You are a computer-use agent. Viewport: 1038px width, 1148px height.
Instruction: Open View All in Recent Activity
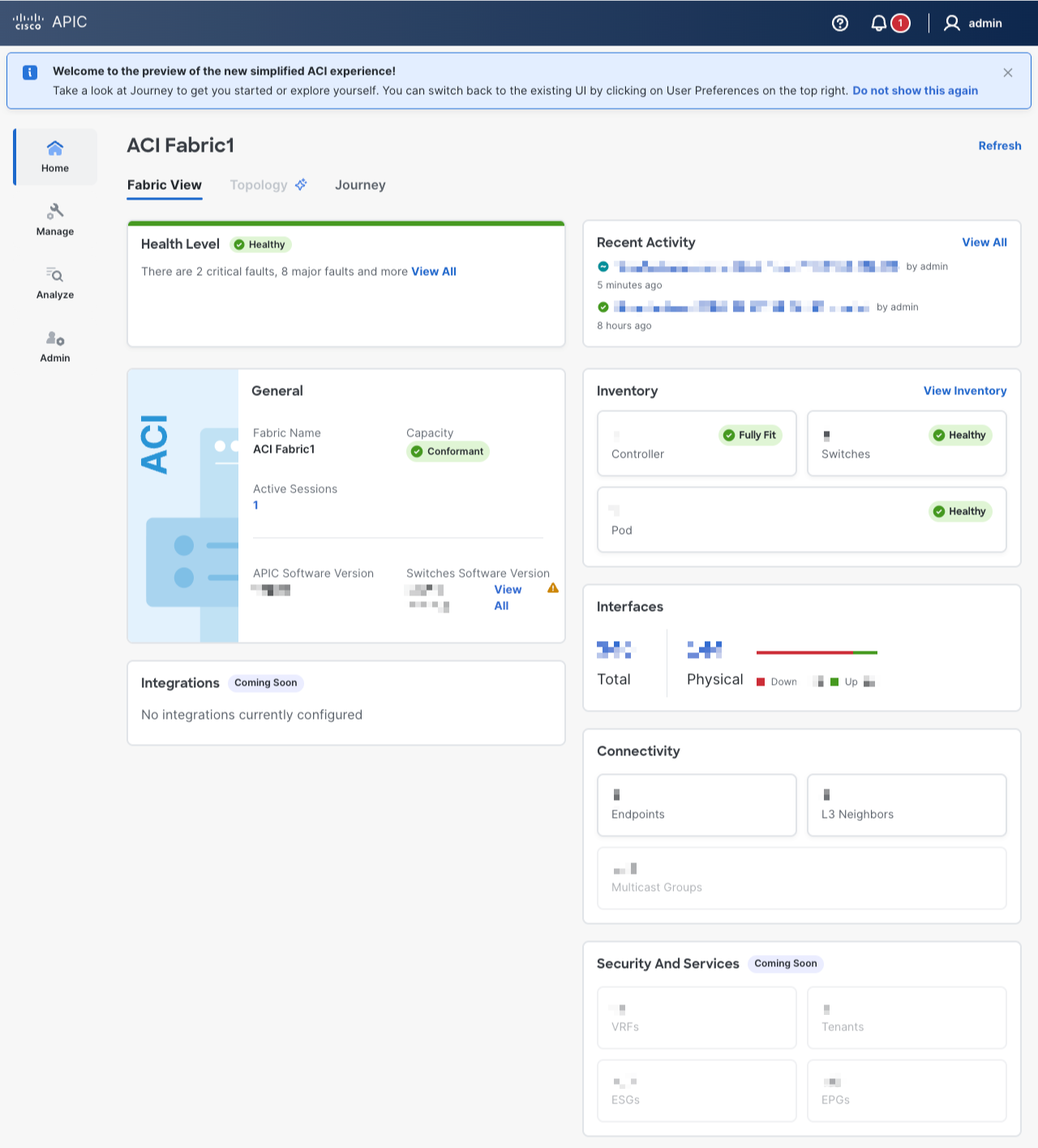pyautogui.click(x=984, y=243)
